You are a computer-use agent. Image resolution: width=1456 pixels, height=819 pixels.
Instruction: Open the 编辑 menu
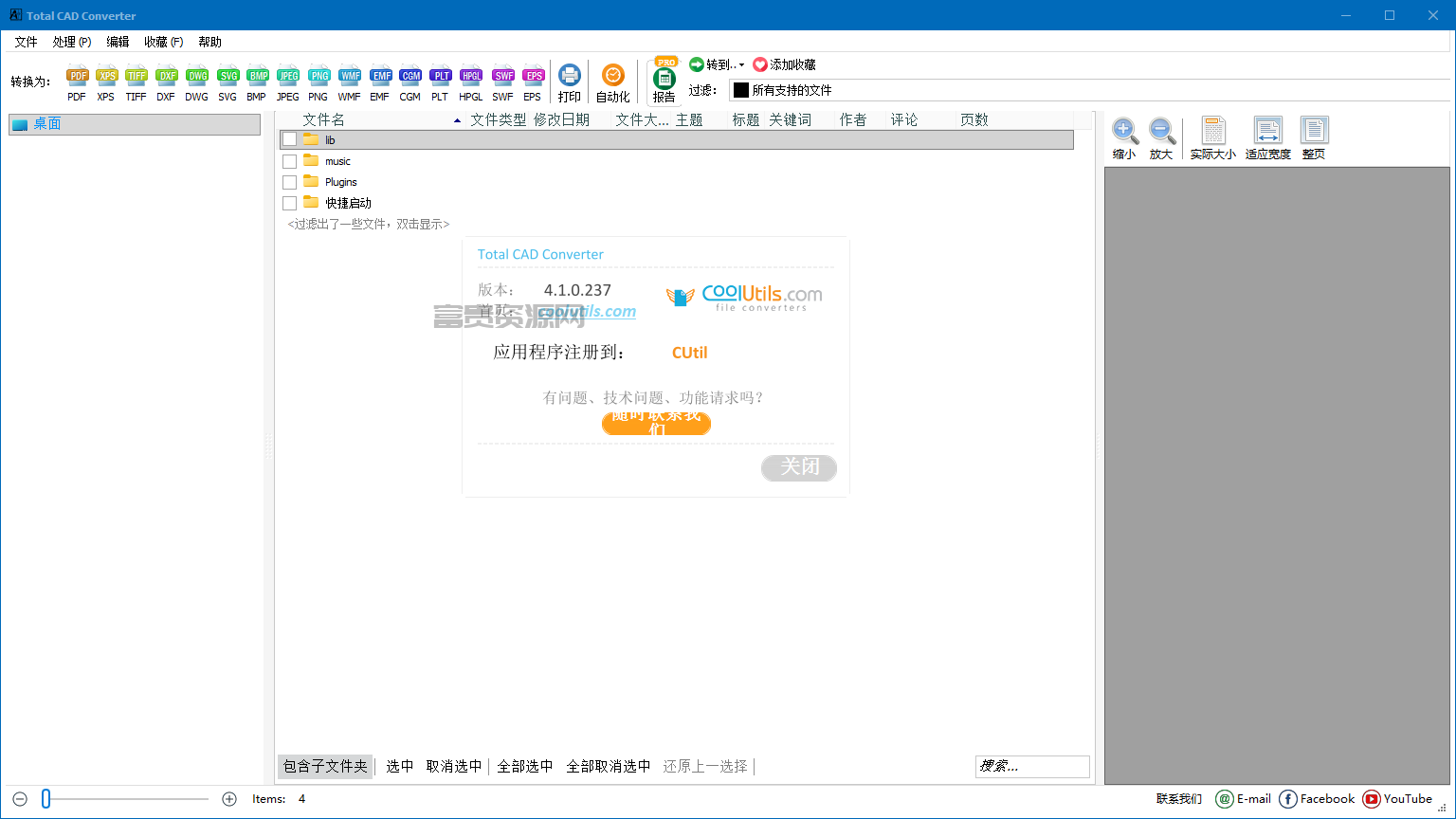pyautogui.click(x=118, y=42)
